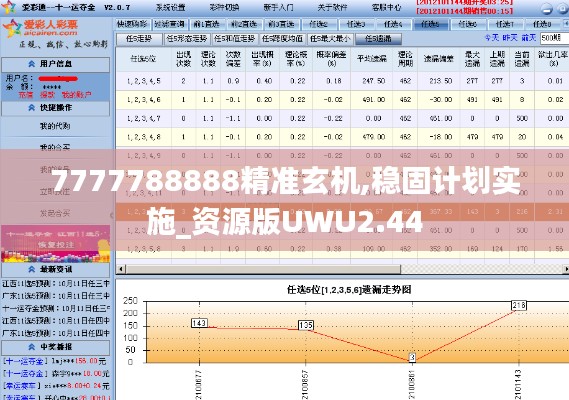Switch to the 前3直选 tab

[281, 24]
